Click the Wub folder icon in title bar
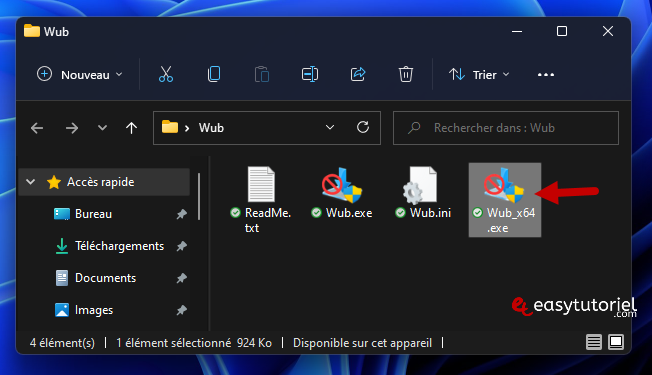 (x=32, y=31)
